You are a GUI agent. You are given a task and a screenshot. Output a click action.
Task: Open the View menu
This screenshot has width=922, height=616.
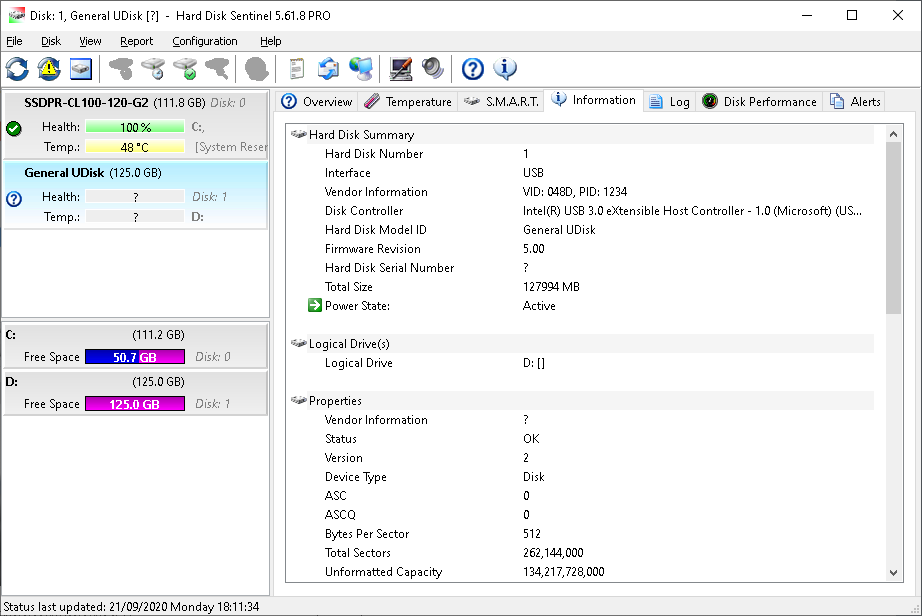[90, 41]
